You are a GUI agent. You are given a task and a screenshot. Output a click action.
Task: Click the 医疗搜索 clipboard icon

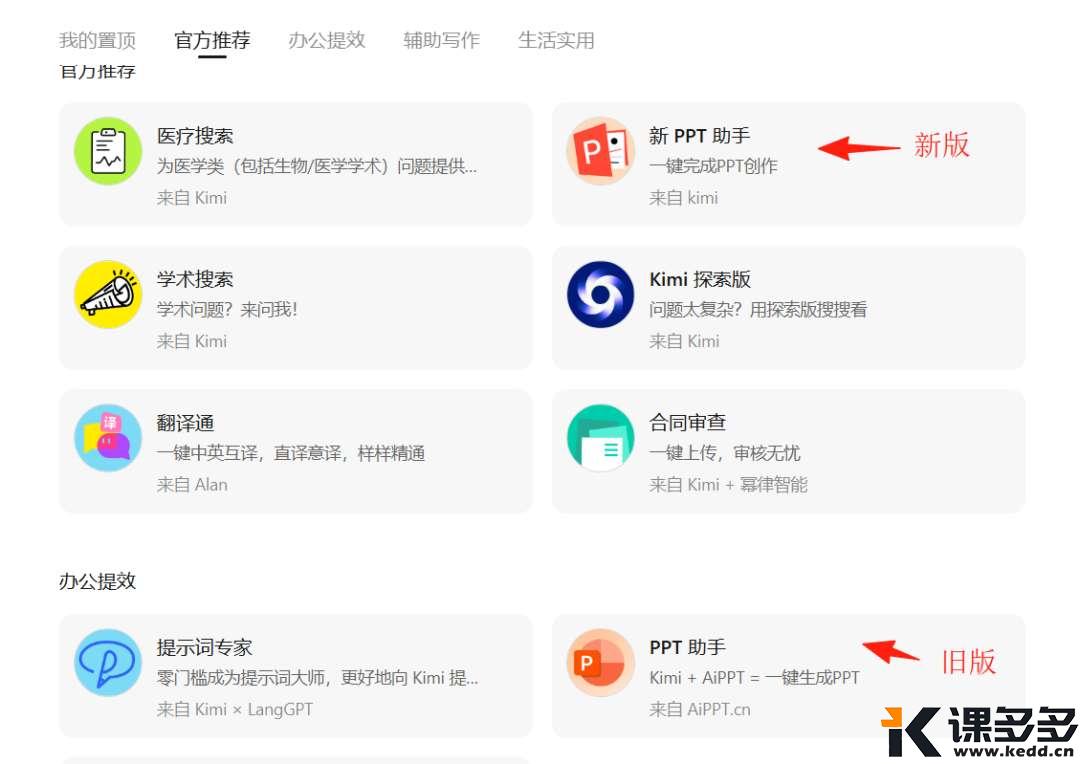click(x=108, y=151)
